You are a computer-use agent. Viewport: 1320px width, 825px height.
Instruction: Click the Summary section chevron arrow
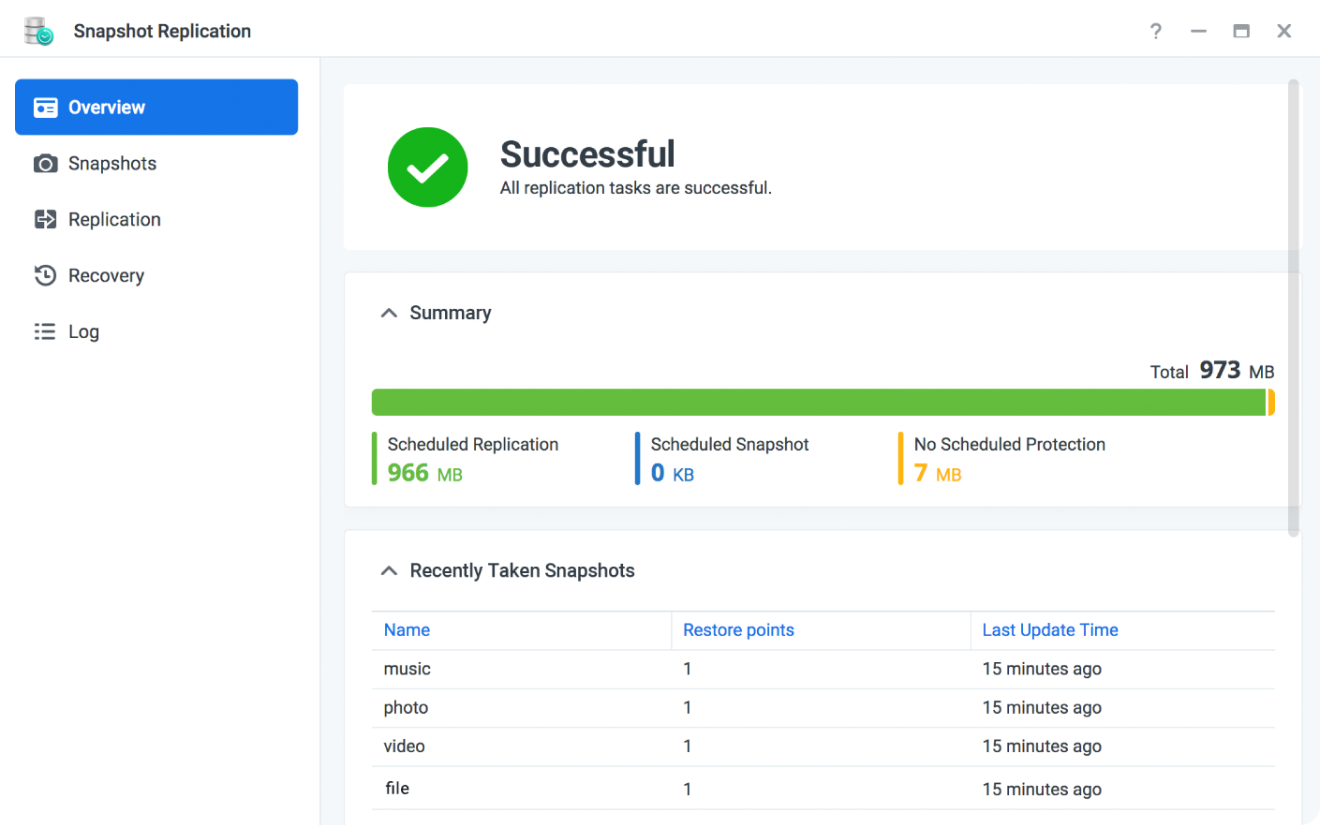[x=388, y=312]
